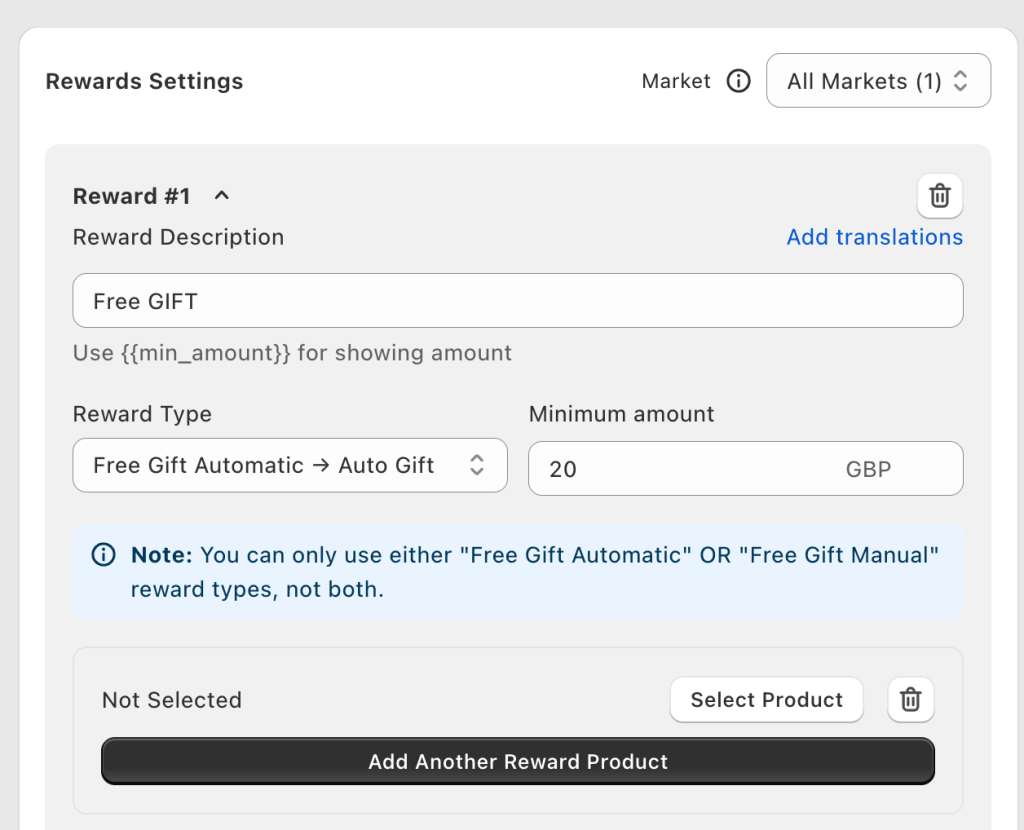Click Add translations link

[x=874, y=237]
